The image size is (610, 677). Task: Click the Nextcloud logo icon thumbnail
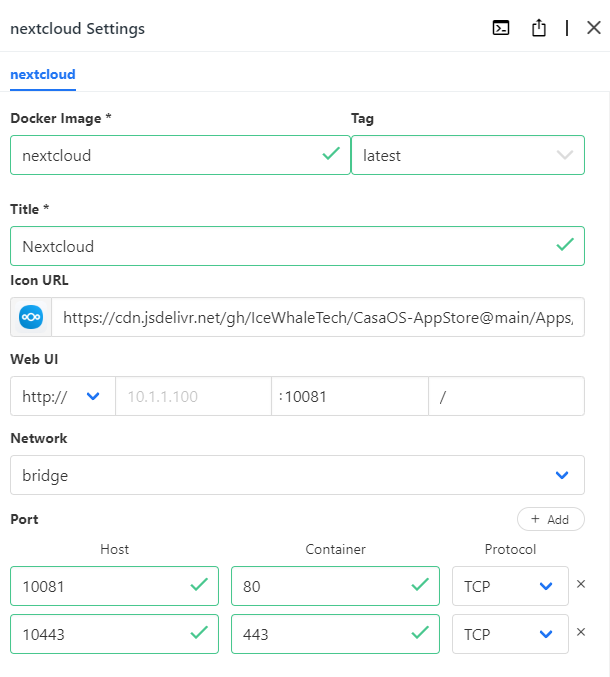pyautogui.click(x=31, y=317)
